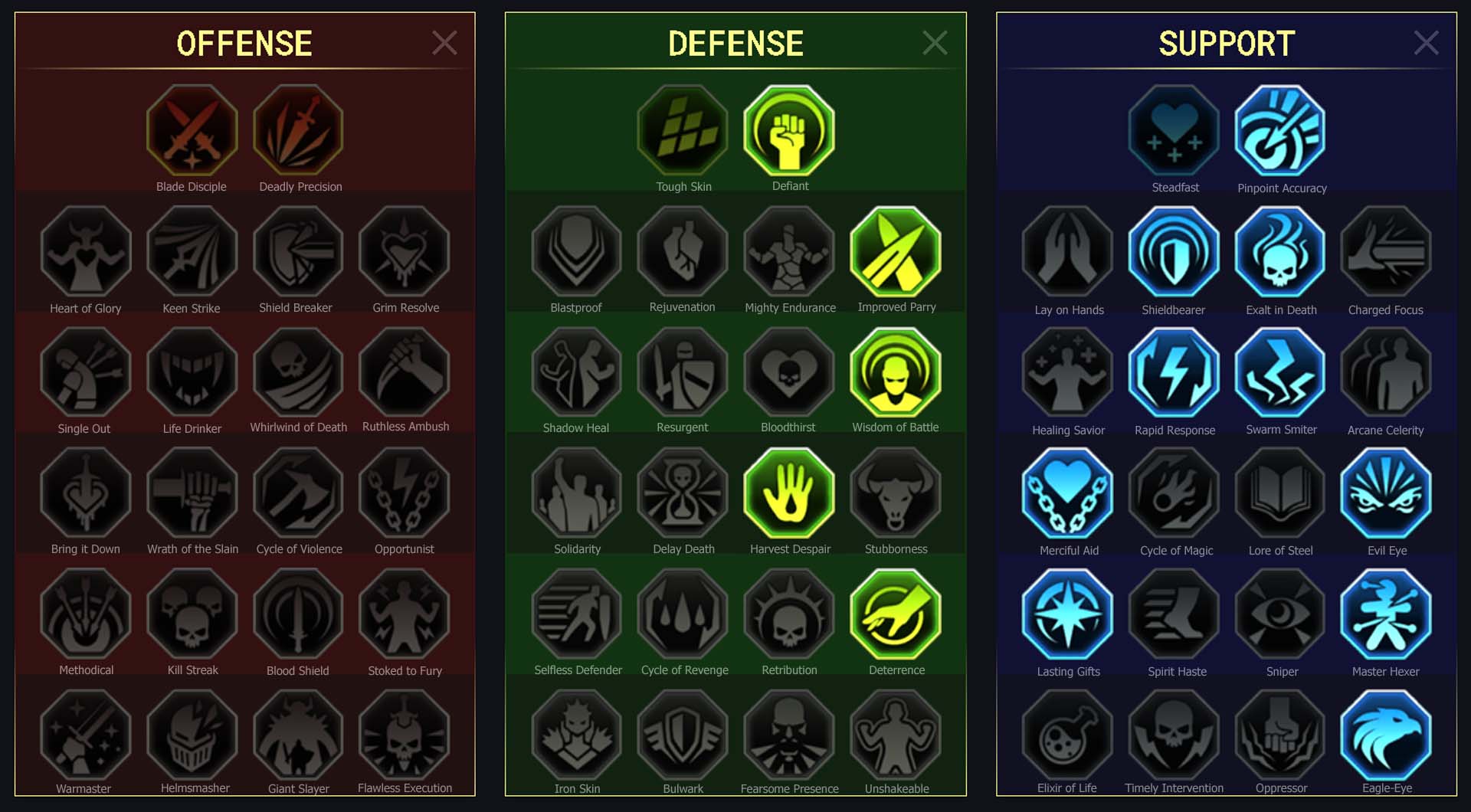Select the Shieldbearer mastery icon
This screenshot has width=1471, height=812.
click(1174, 251)
